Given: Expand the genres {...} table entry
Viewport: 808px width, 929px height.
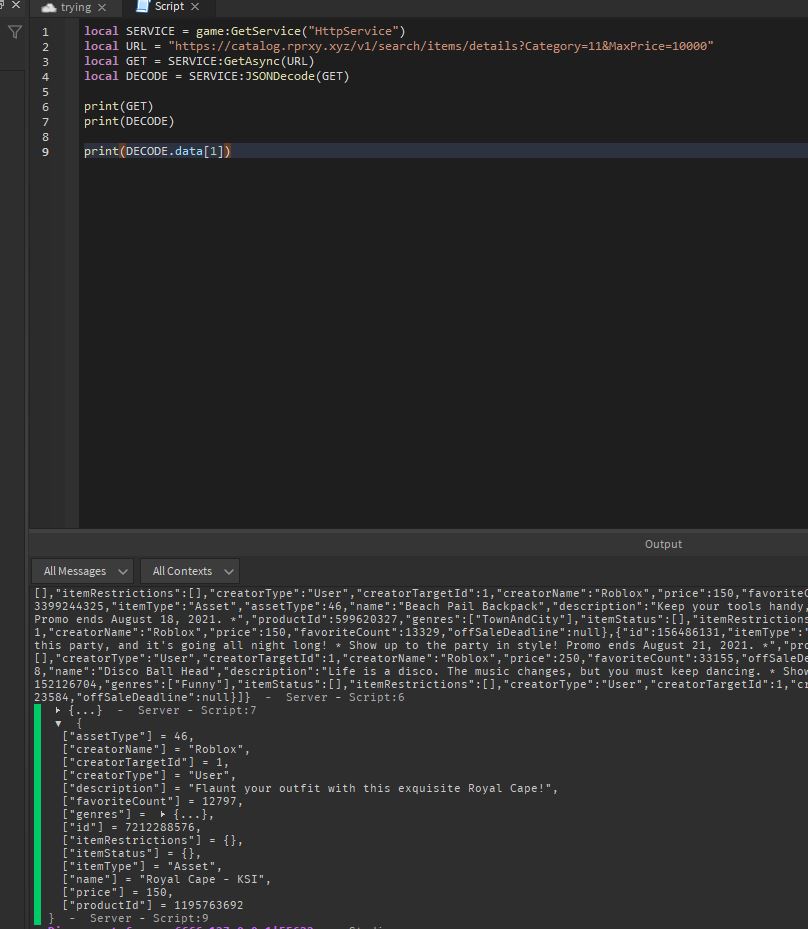Looking at the screenshot, I should [x=162, y=814].
